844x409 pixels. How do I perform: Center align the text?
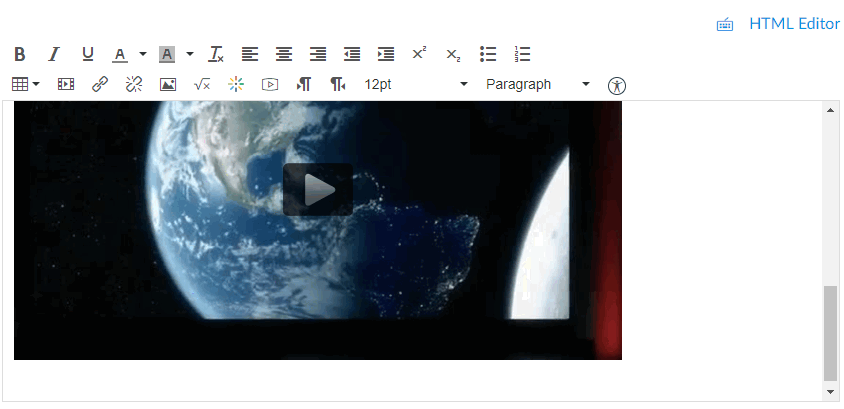[284, 54]
